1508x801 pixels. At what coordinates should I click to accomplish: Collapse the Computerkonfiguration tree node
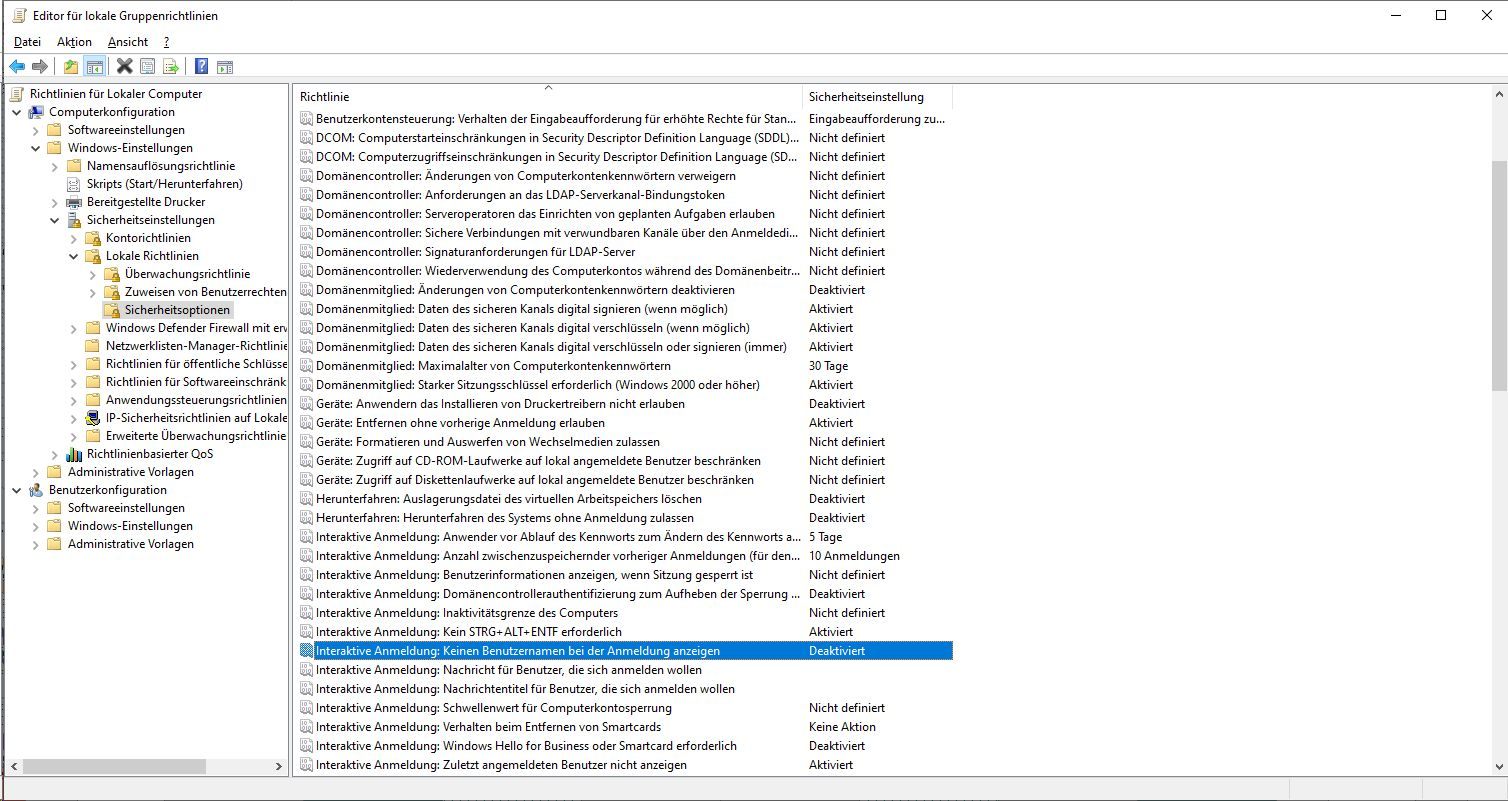tap(17, 112)
